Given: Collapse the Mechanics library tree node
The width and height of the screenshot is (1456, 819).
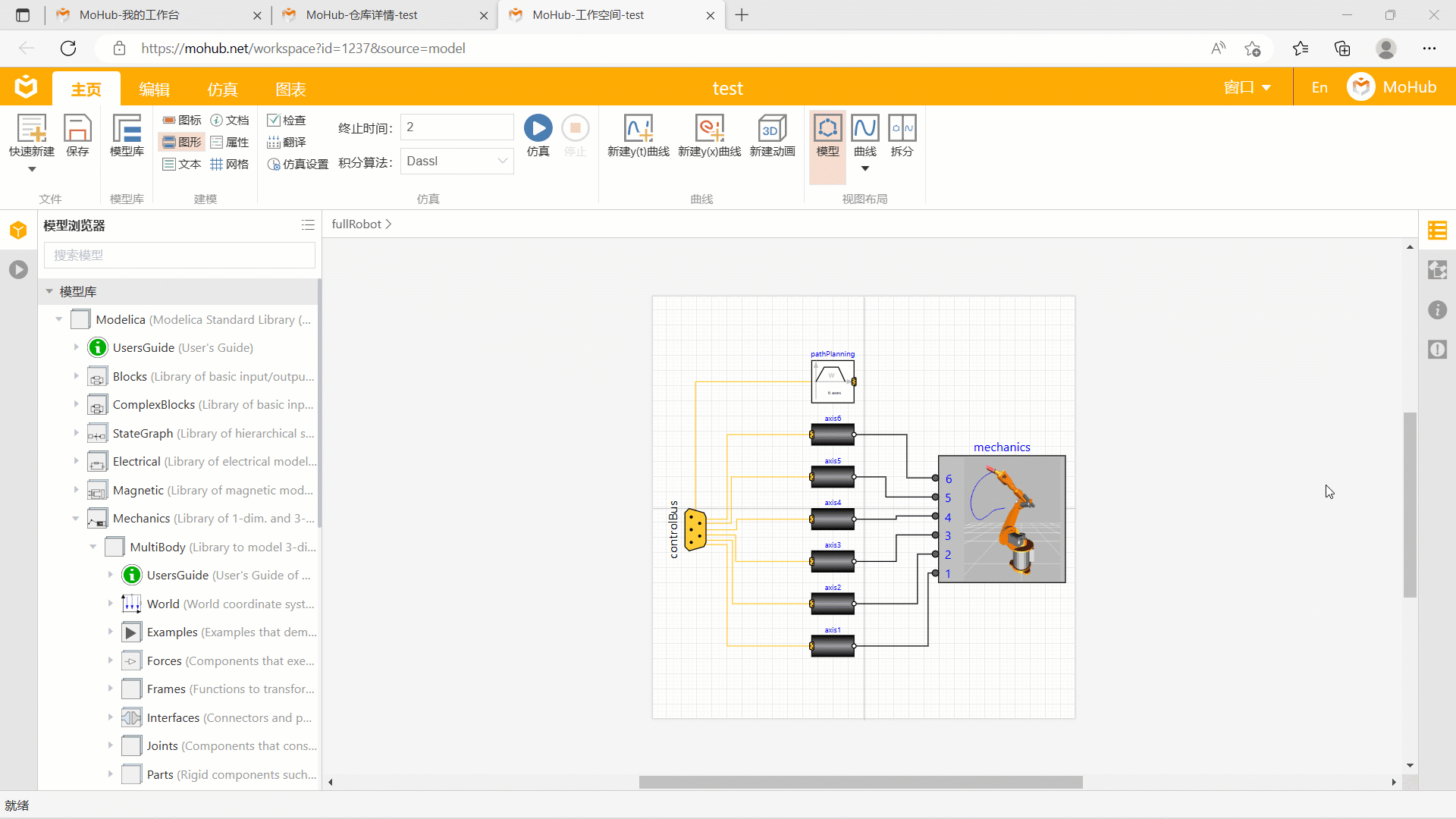Looking at the screenshot, I should [x=75, y=519].
